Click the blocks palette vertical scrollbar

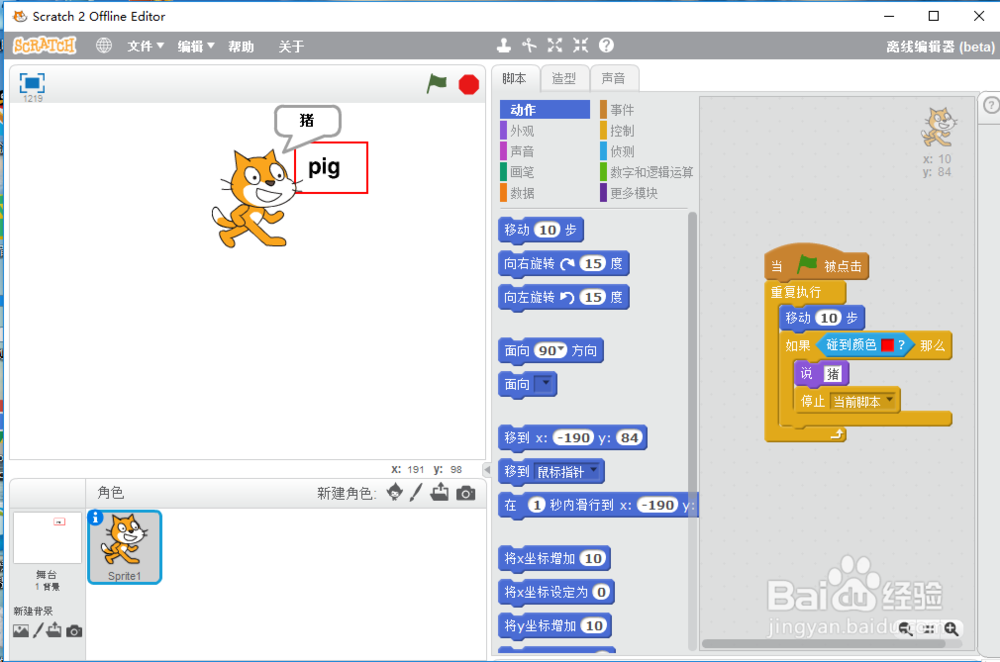click(692, 430)
